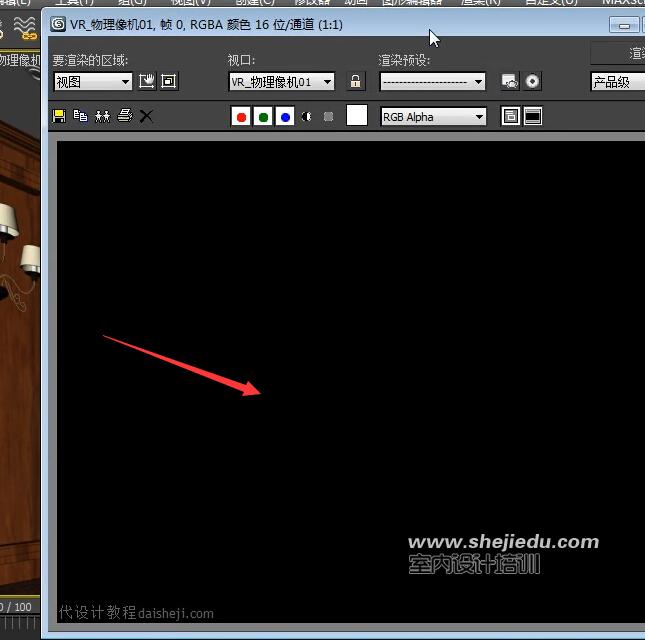Click the Clear (X) icon
Screen dimensions: 645x640
(146, 116)
